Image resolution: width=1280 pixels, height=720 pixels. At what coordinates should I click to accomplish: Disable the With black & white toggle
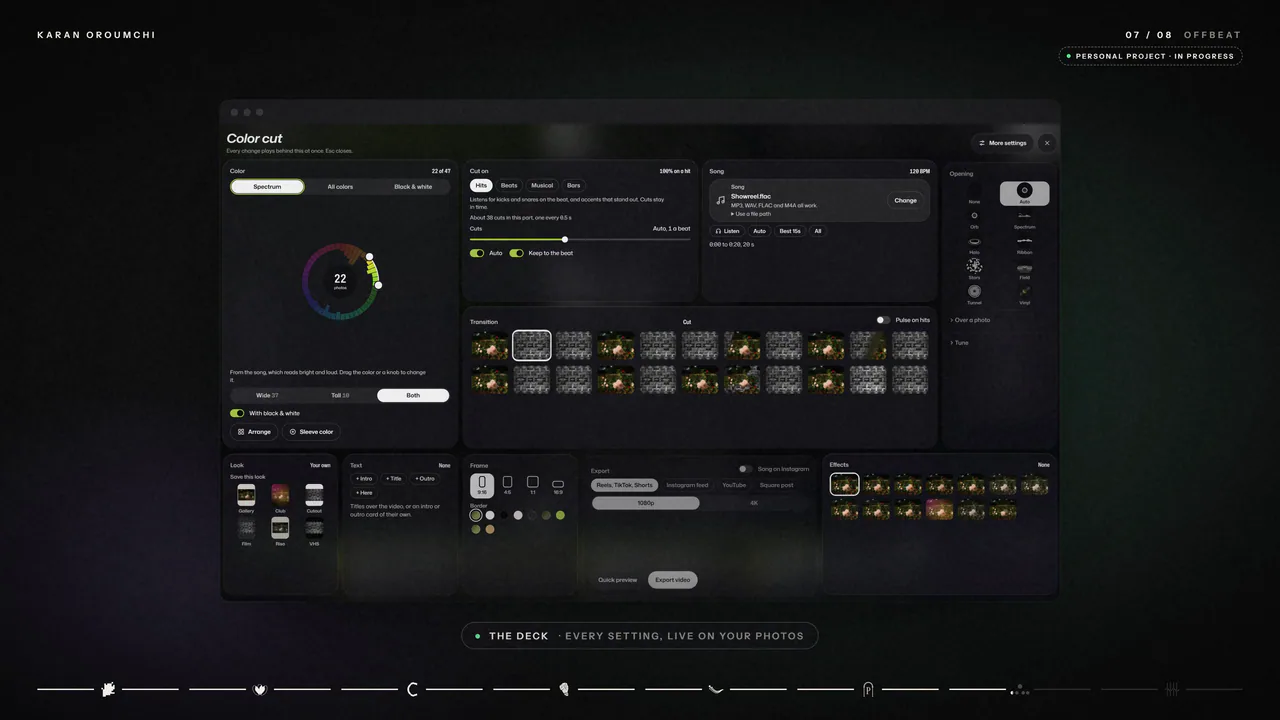point(237,413)
